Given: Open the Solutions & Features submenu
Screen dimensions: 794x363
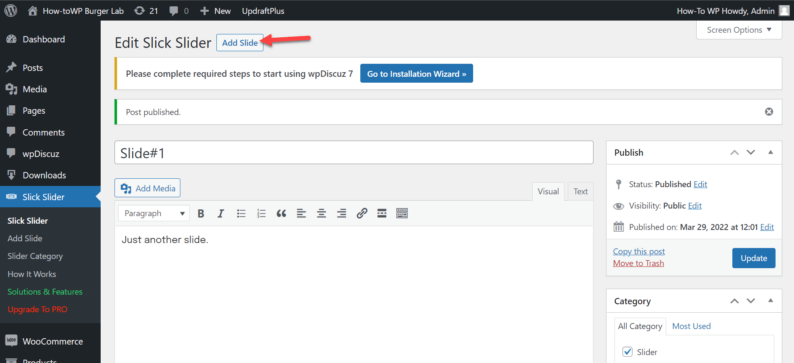Looking at the screenshot, I should point(45,292).
